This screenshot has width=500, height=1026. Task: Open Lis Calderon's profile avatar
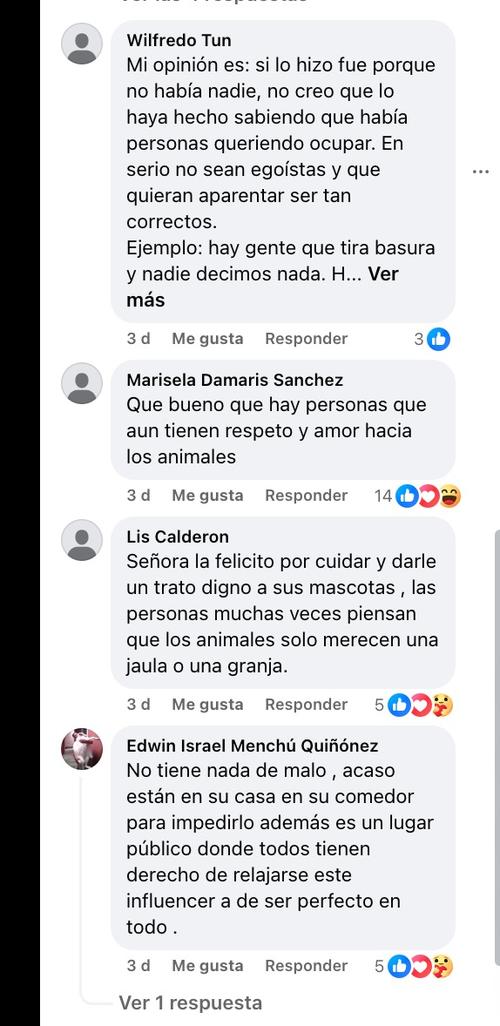click(x=82, y=540)
